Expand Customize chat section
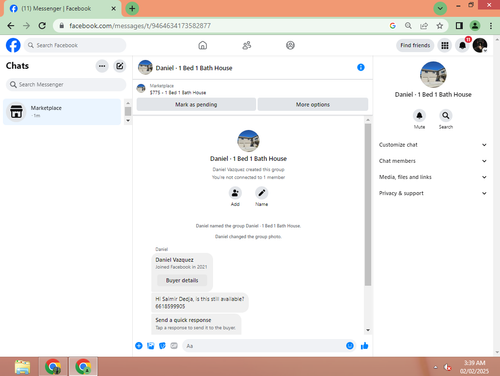 [x=433, y=145]
